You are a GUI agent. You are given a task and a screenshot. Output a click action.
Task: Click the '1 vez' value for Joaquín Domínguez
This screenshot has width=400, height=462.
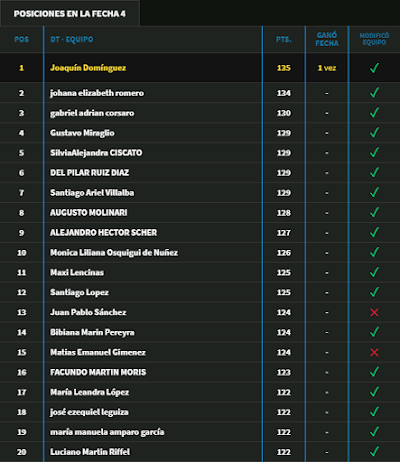tap(327, 68)
